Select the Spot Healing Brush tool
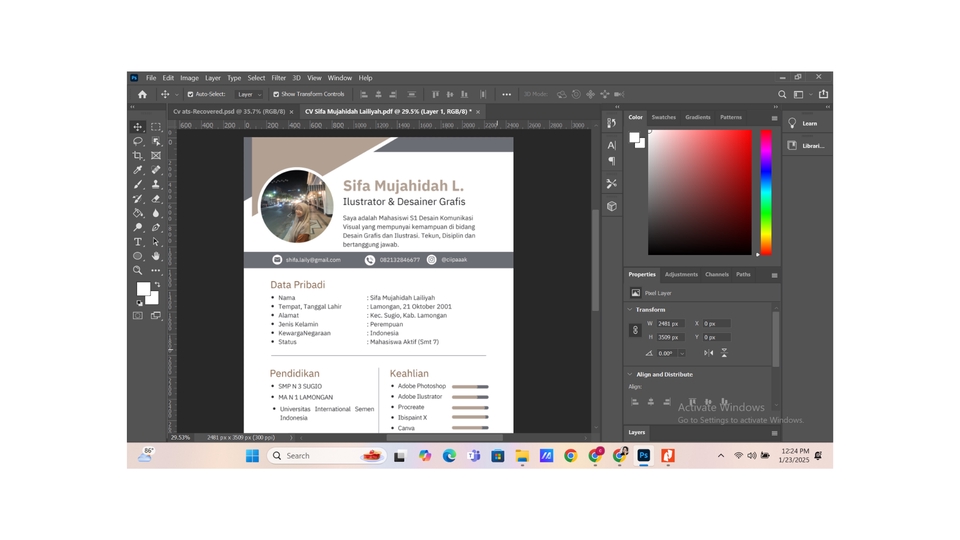 (x=156, y=170)
